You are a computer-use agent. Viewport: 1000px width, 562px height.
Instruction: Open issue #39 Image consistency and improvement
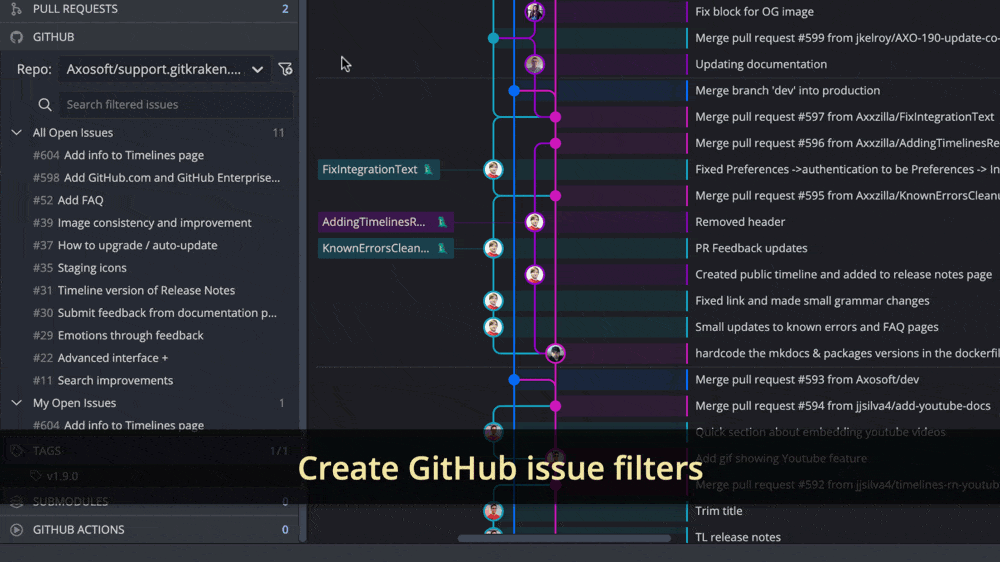pyautogui.click(x=142, y=223)
